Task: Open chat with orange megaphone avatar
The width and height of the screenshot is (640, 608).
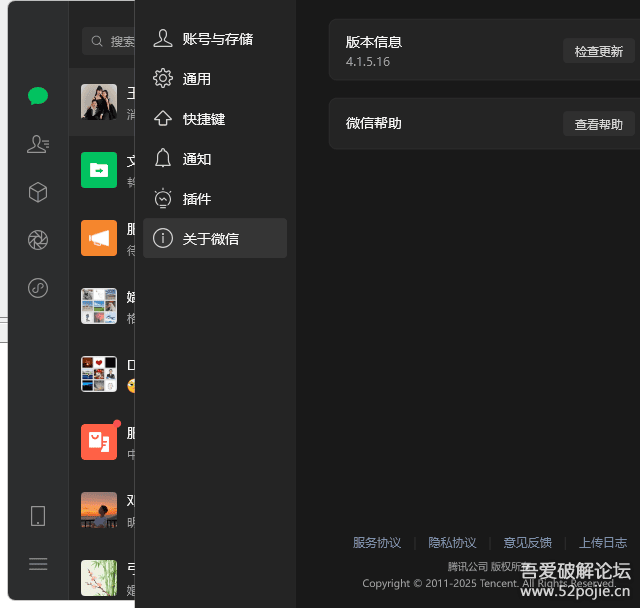Action: click(x=99, y=238)
